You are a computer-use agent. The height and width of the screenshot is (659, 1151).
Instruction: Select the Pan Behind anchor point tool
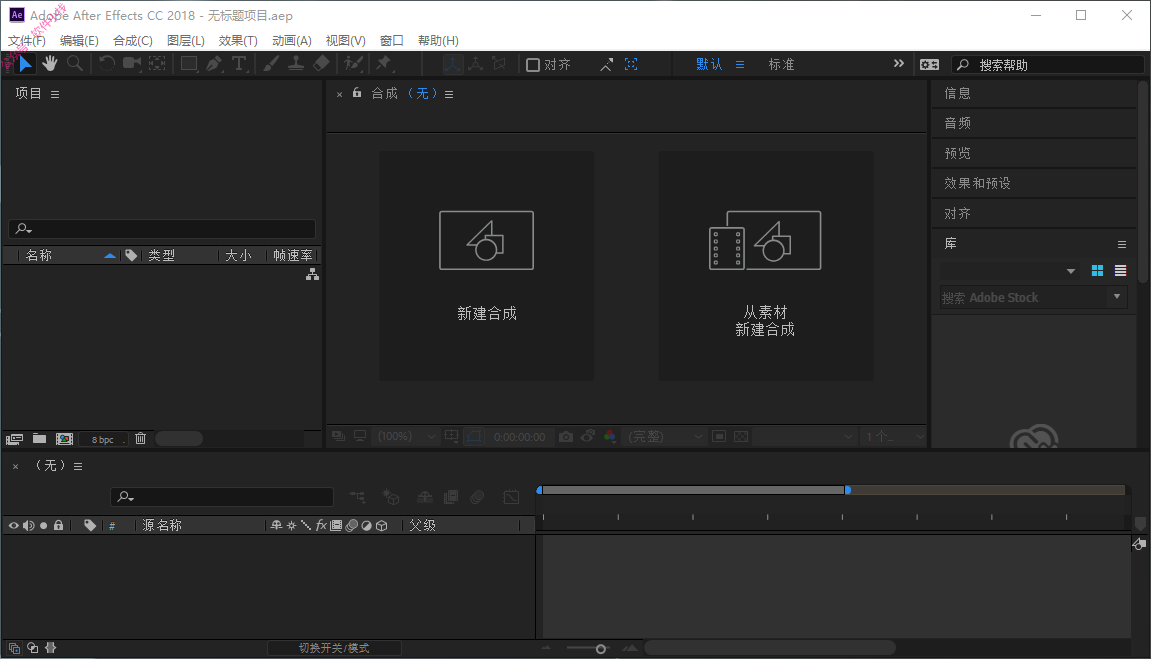(x=157, y=64)
